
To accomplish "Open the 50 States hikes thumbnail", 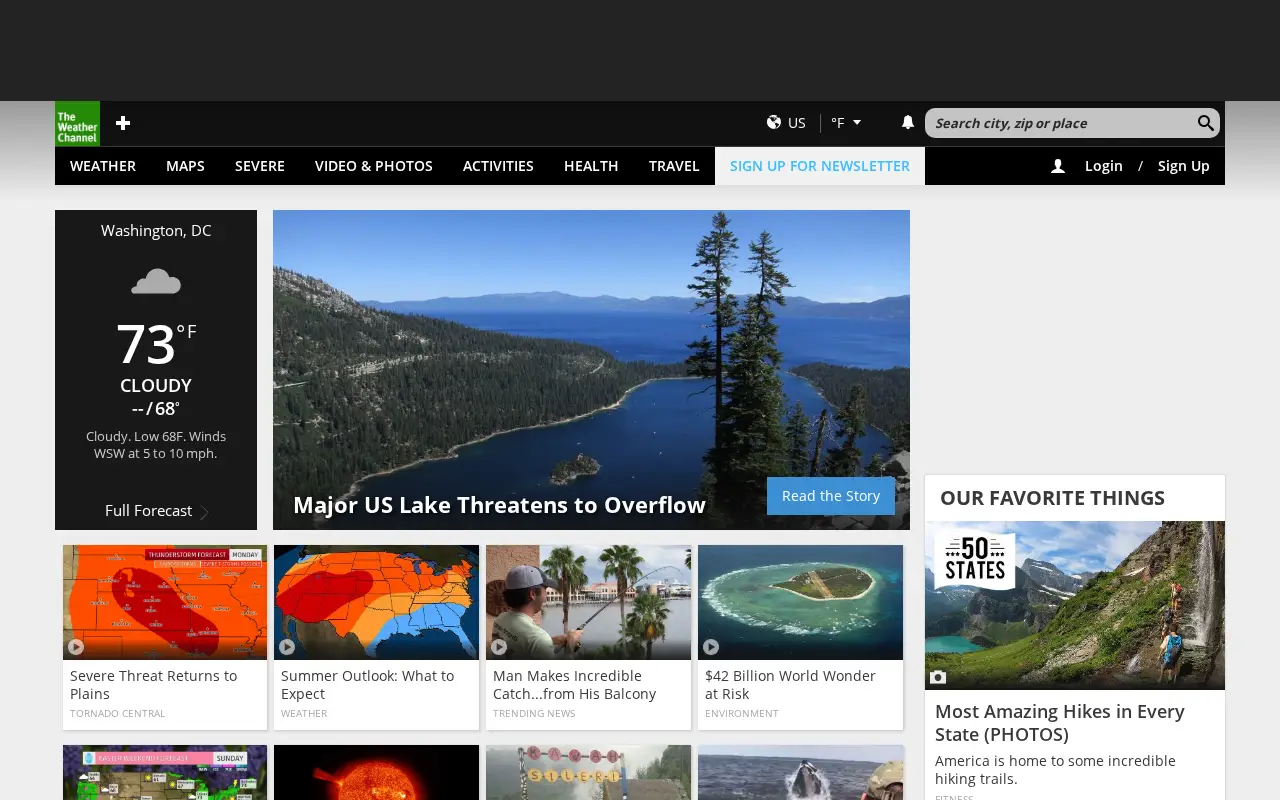I will [1075, 605].
